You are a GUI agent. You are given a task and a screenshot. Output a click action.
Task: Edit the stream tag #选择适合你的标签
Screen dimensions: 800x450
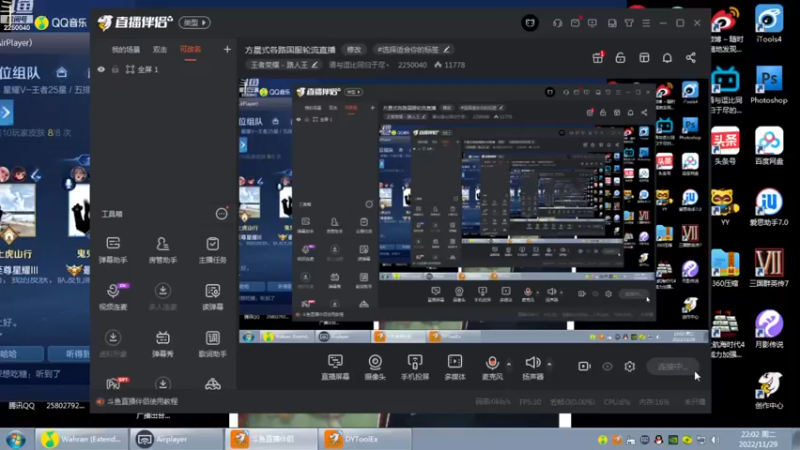[x=413, y=49]
